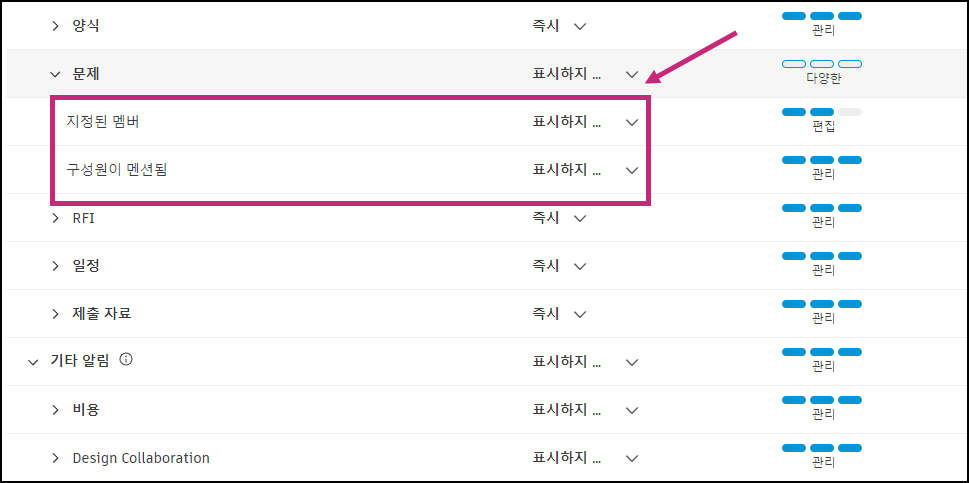Collapse the 기타 알림 section
The width and height of the screenshot is (969, 483).
tap(33, 362)
